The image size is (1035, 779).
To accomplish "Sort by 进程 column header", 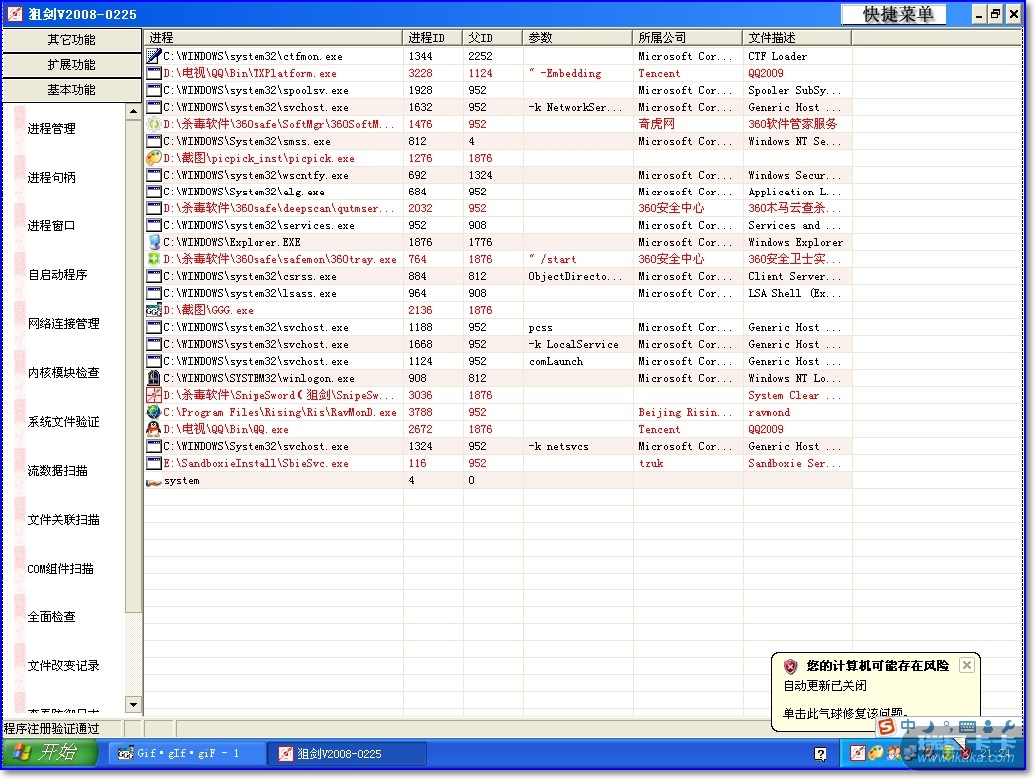I will [273, 38].
